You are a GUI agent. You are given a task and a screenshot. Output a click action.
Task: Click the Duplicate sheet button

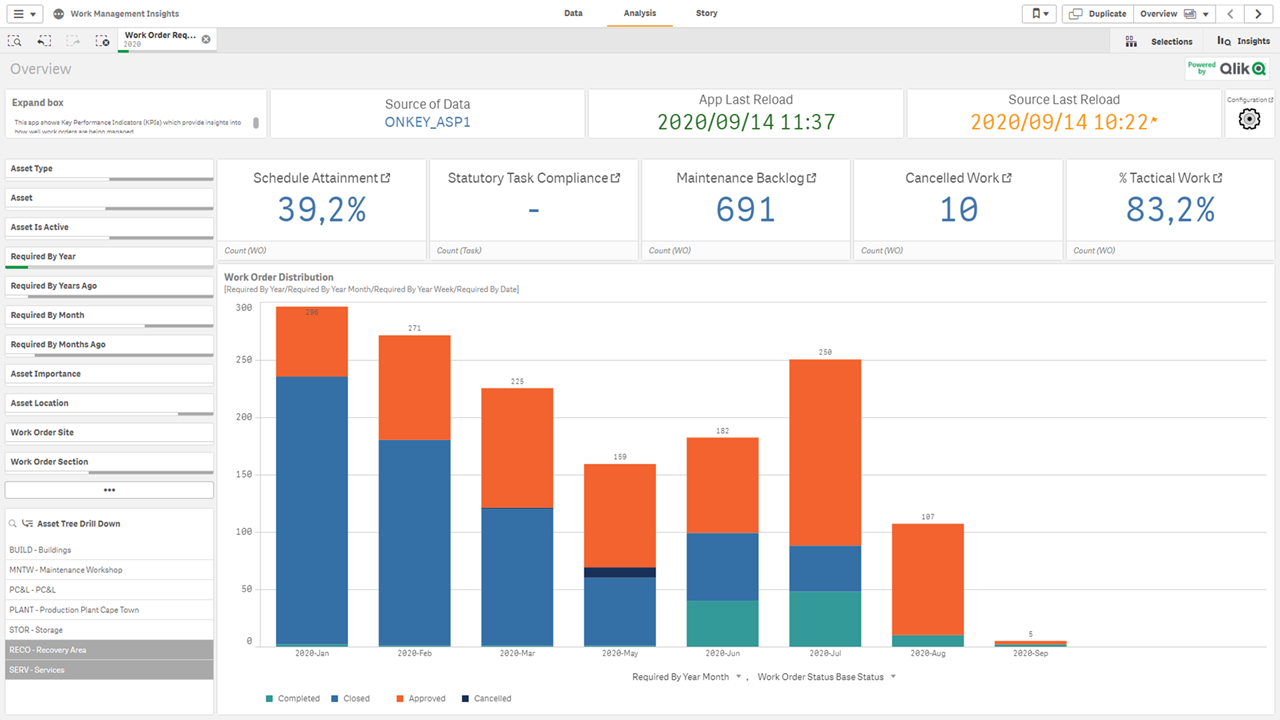(1098, 14)
